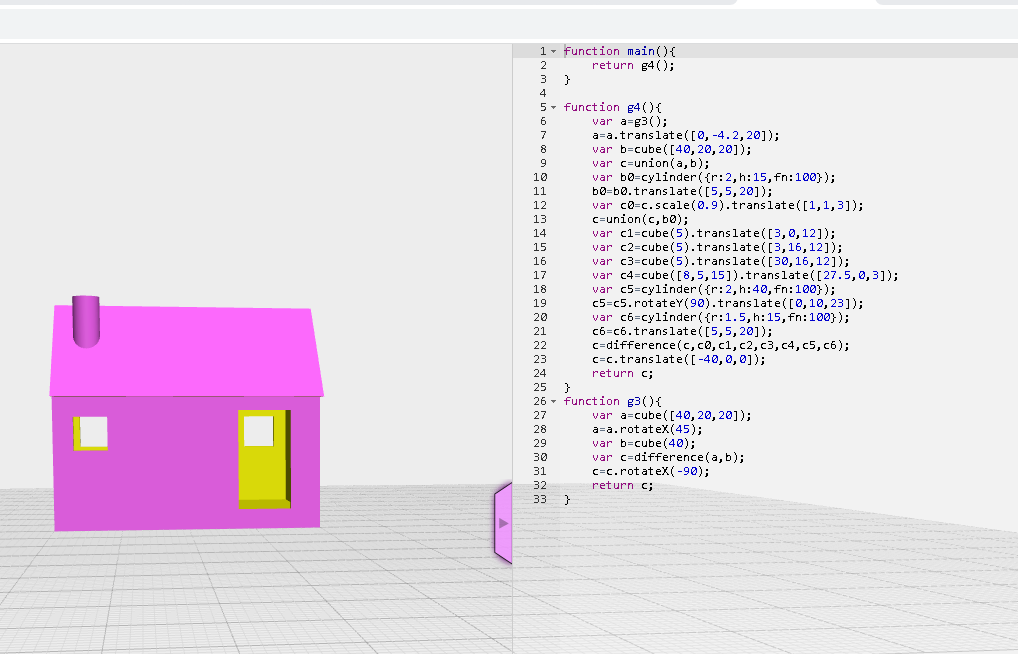Click the chimney on the house model

click(x=87, y=320)
